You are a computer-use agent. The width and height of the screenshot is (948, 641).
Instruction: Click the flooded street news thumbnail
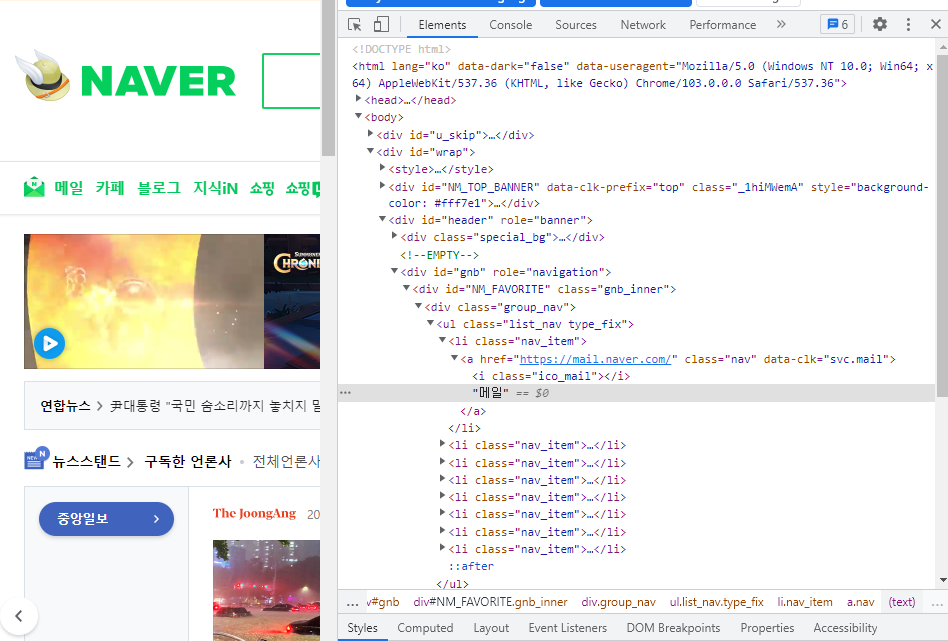(x=266, y=590)
